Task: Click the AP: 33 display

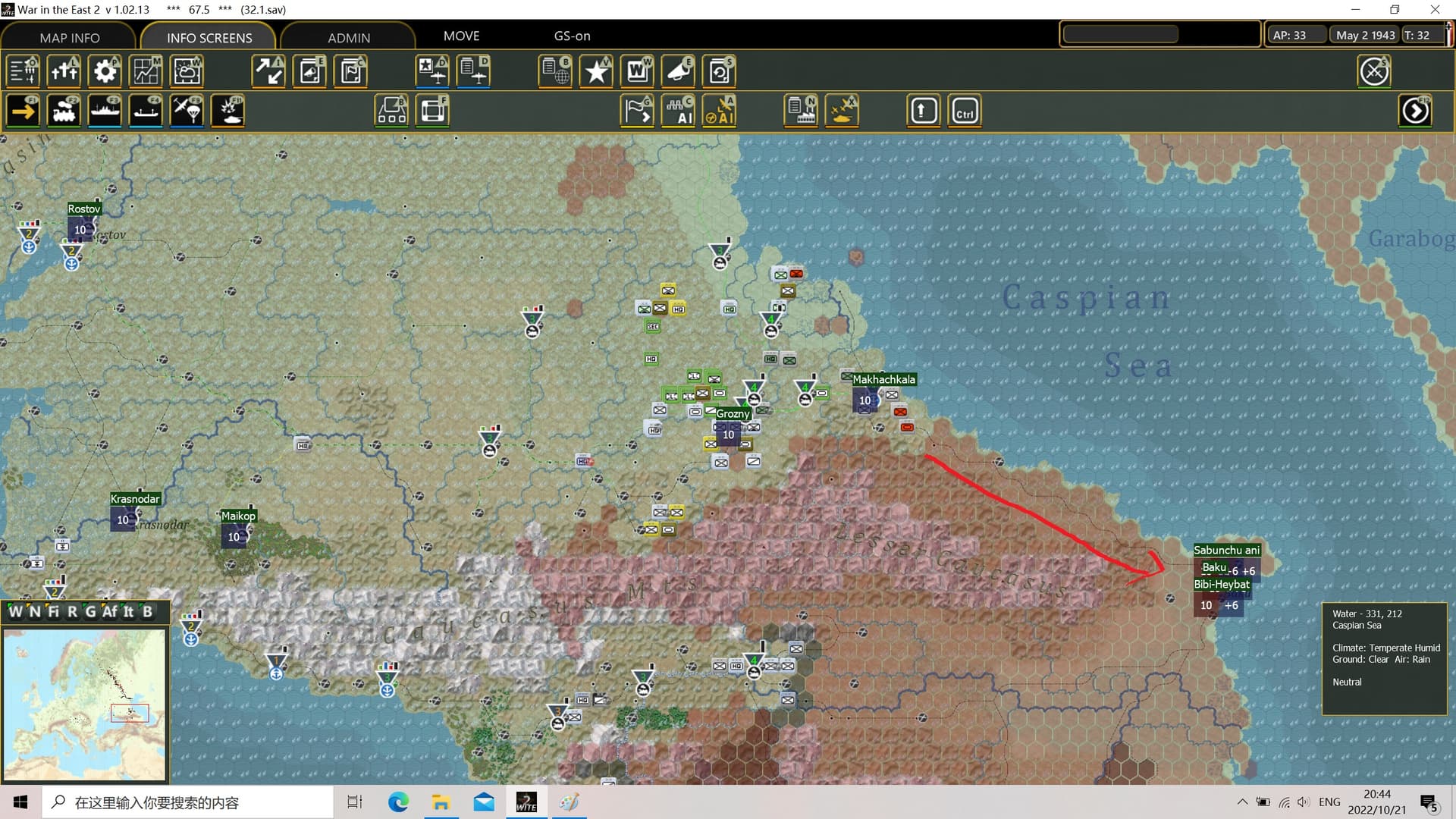Action: pyautogui.click(x=1298, y=35)
